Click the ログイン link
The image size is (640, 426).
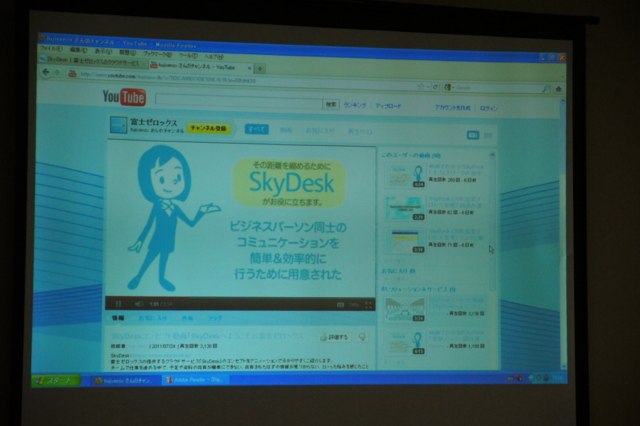(x=489, y=109)
